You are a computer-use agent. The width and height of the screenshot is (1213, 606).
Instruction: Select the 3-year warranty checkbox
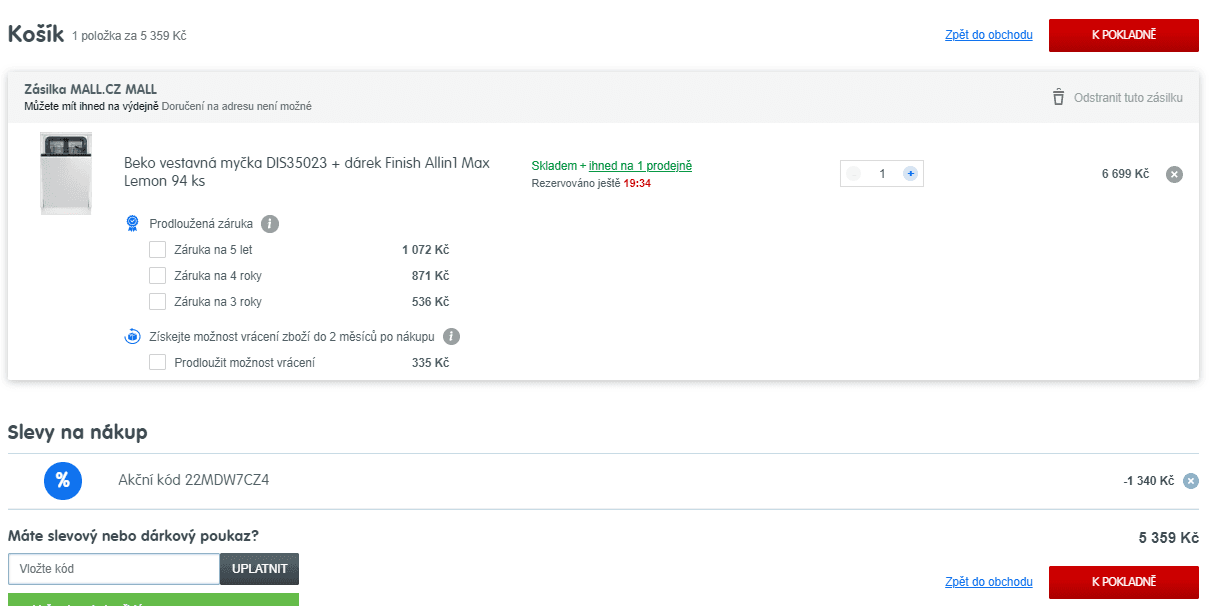click(157, 302)
